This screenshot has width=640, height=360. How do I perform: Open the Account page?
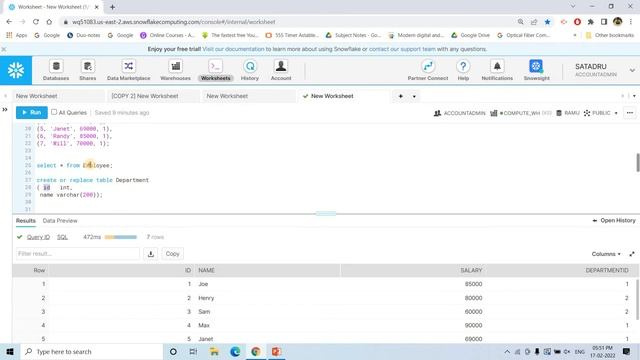pyautogui.click(x=281, y=70)
